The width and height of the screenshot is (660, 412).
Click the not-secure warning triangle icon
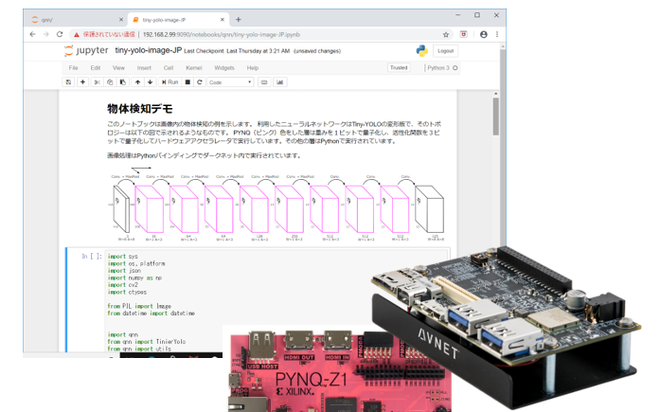coord(76,35)
